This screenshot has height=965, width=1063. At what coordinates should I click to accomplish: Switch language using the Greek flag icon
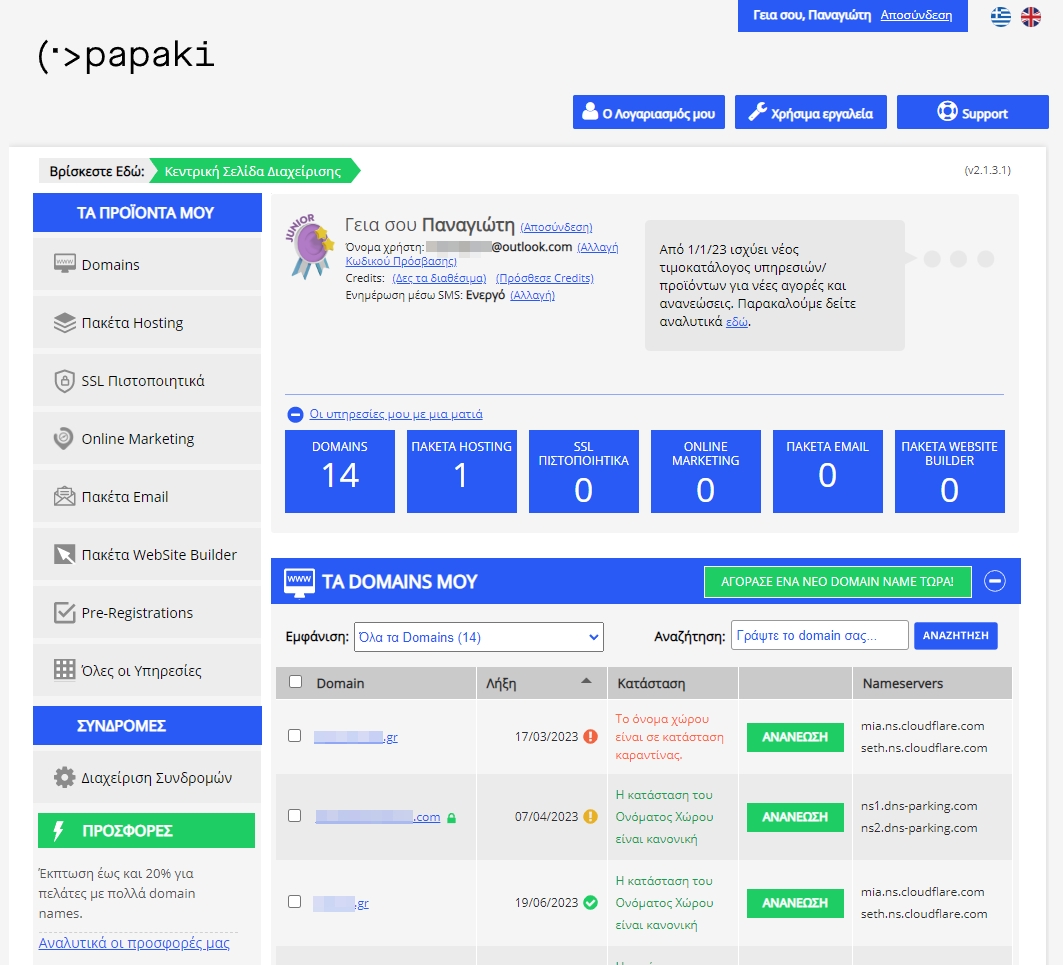point(1000,16)
